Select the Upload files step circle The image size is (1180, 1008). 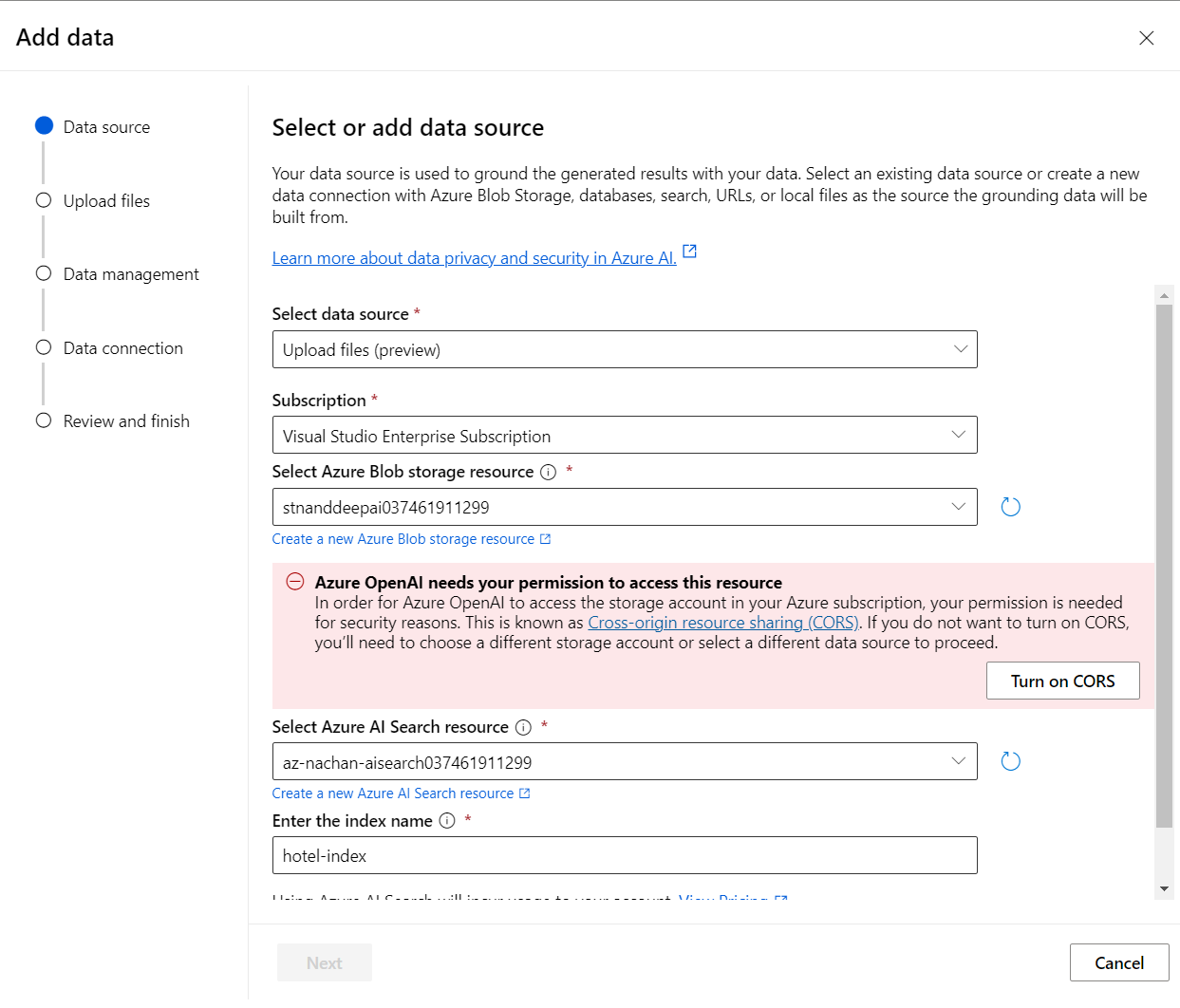44,200
